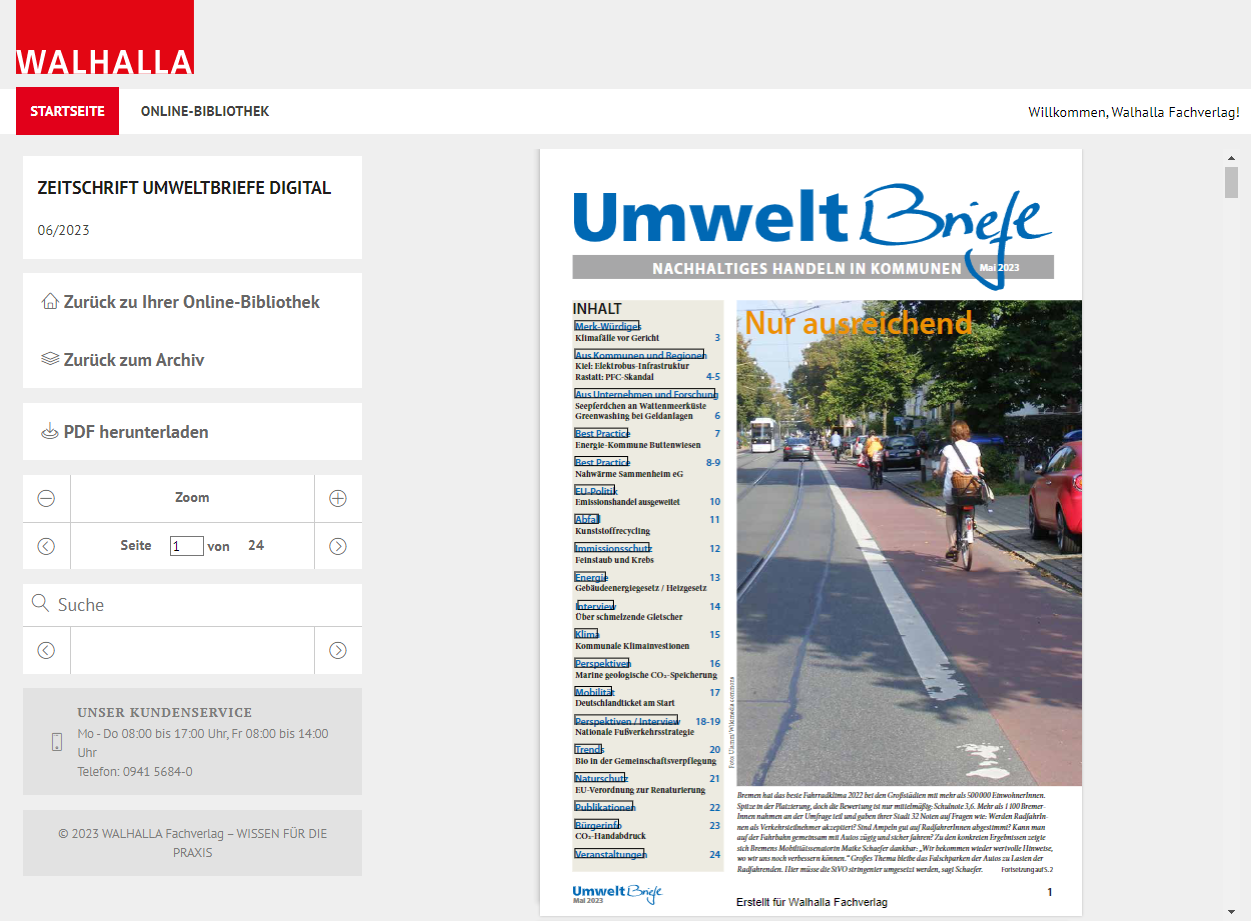Viewport: 1251px width, 921px height.
Task: Go back via Zurück zu Ihrer Online-Bibliothek
Action: point(192,302)
